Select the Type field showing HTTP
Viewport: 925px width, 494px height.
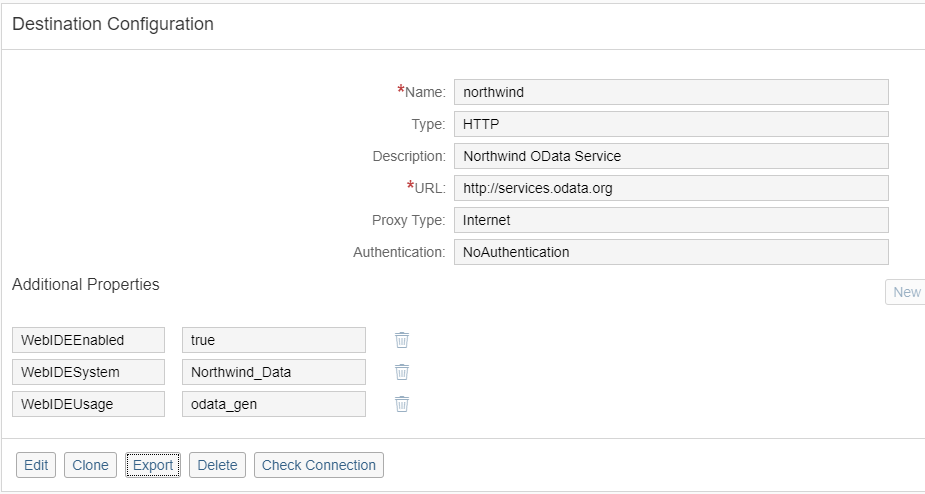[x=670, y=124]
